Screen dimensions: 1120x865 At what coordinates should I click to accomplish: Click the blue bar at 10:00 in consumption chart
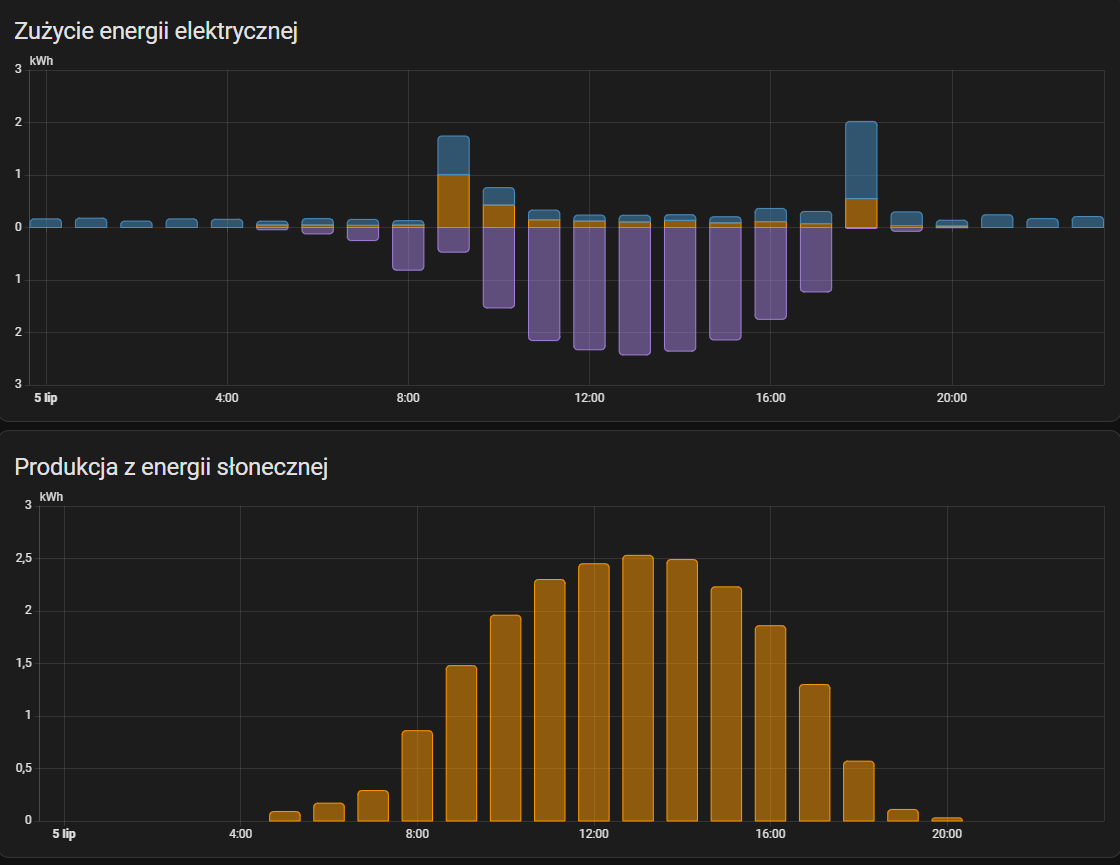coord(499,196)
